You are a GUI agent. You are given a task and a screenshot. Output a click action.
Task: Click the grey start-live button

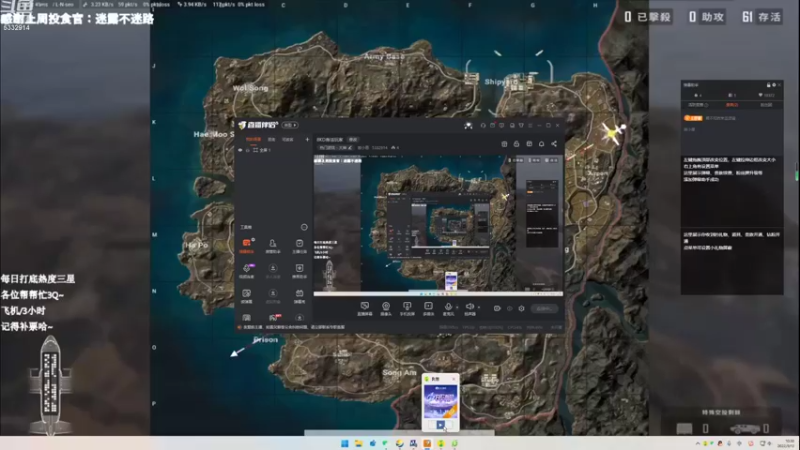pos(544,308)
